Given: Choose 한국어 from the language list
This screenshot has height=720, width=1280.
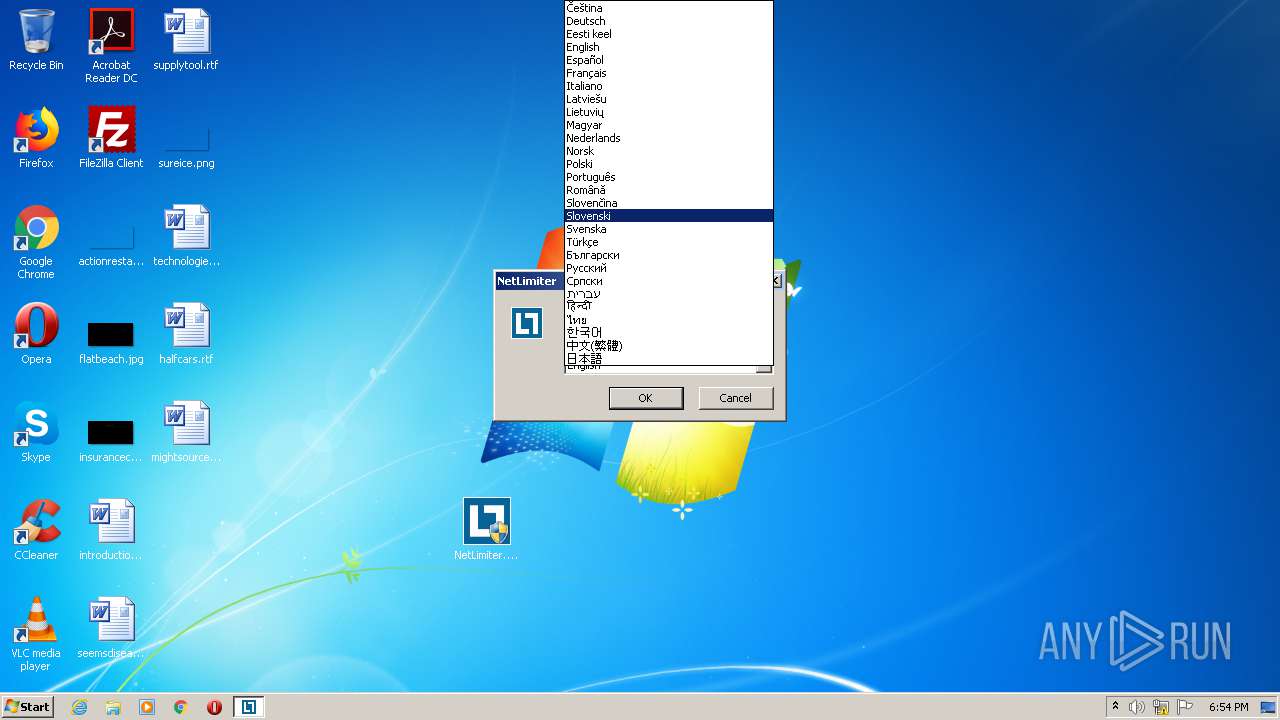Looking at the screenshot, I should point(669,332).
